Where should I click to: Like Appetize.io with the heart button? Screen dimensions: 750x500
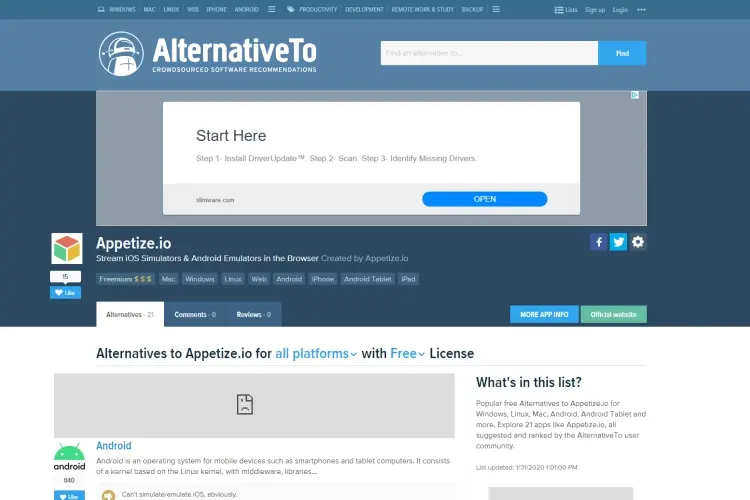point(66,292)
